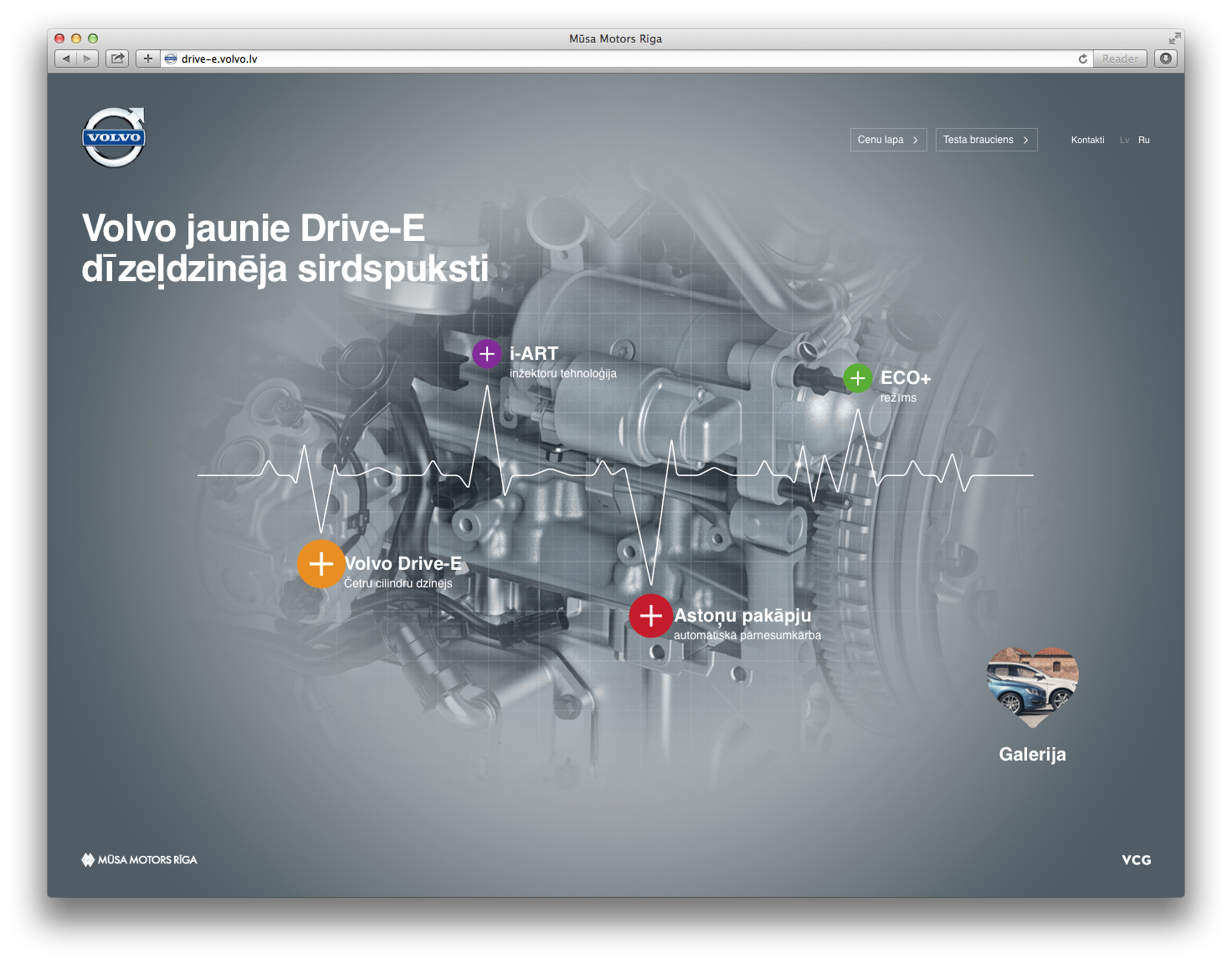Switch language to Ru
The image size is (1232, 963).
point(1144,140)
